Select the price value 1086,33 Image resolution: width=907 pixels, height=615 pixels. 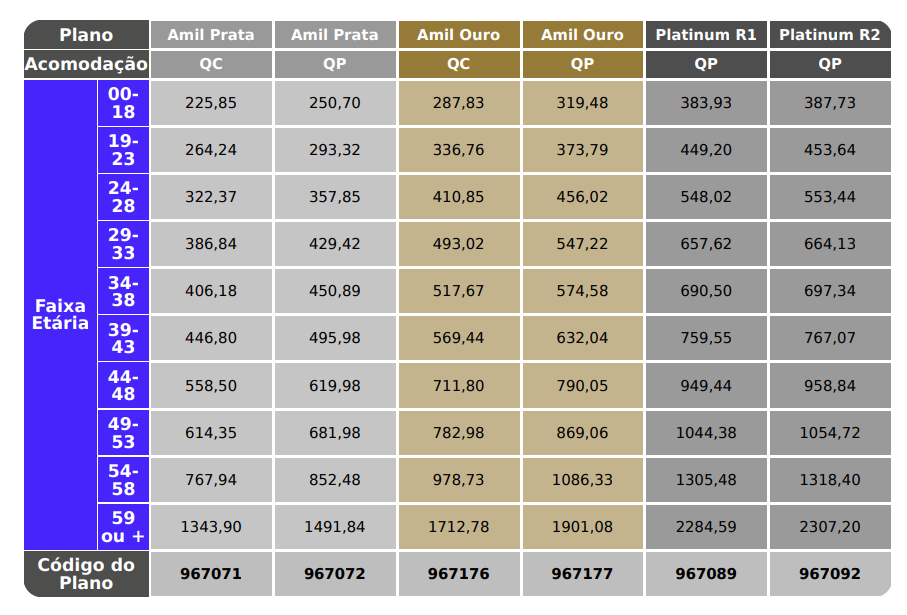(582, 480)
